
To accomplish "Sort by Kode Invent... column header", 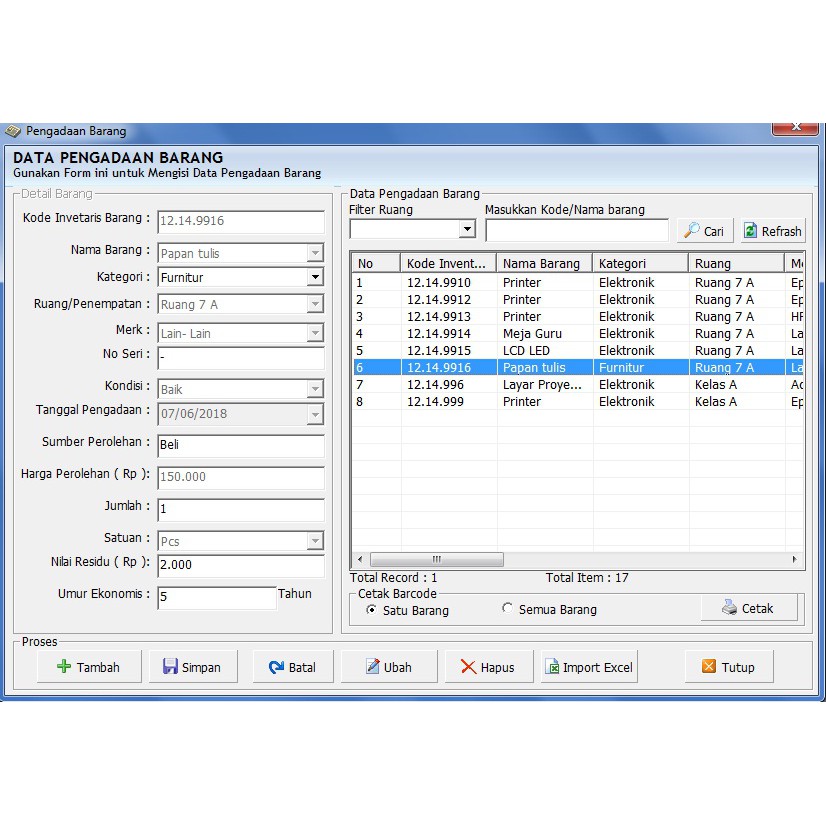I will [x=448, y=263].
